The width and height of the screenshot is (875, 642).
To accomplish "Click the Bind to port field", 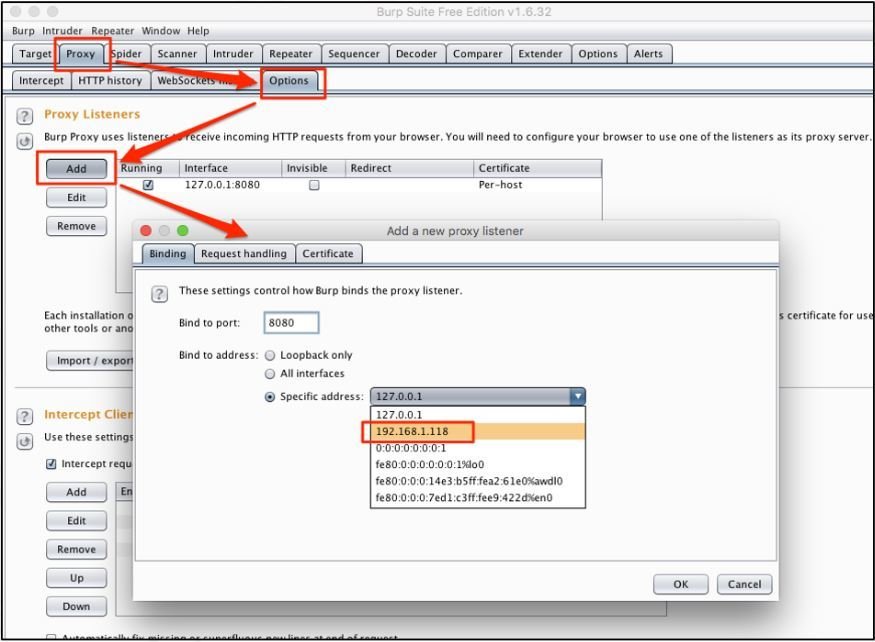I will coord(291,323).
